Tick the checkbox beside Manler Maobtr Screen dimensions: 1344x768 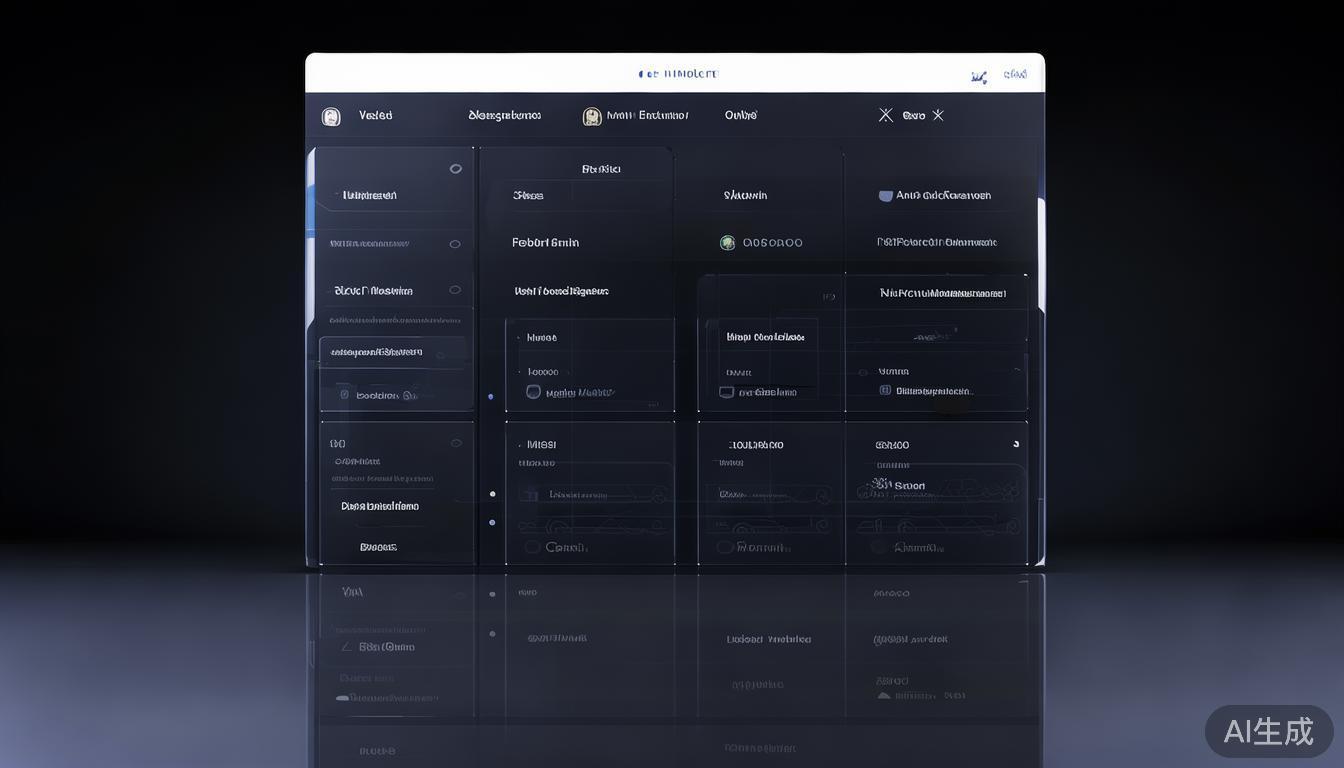tap(533, 393)
